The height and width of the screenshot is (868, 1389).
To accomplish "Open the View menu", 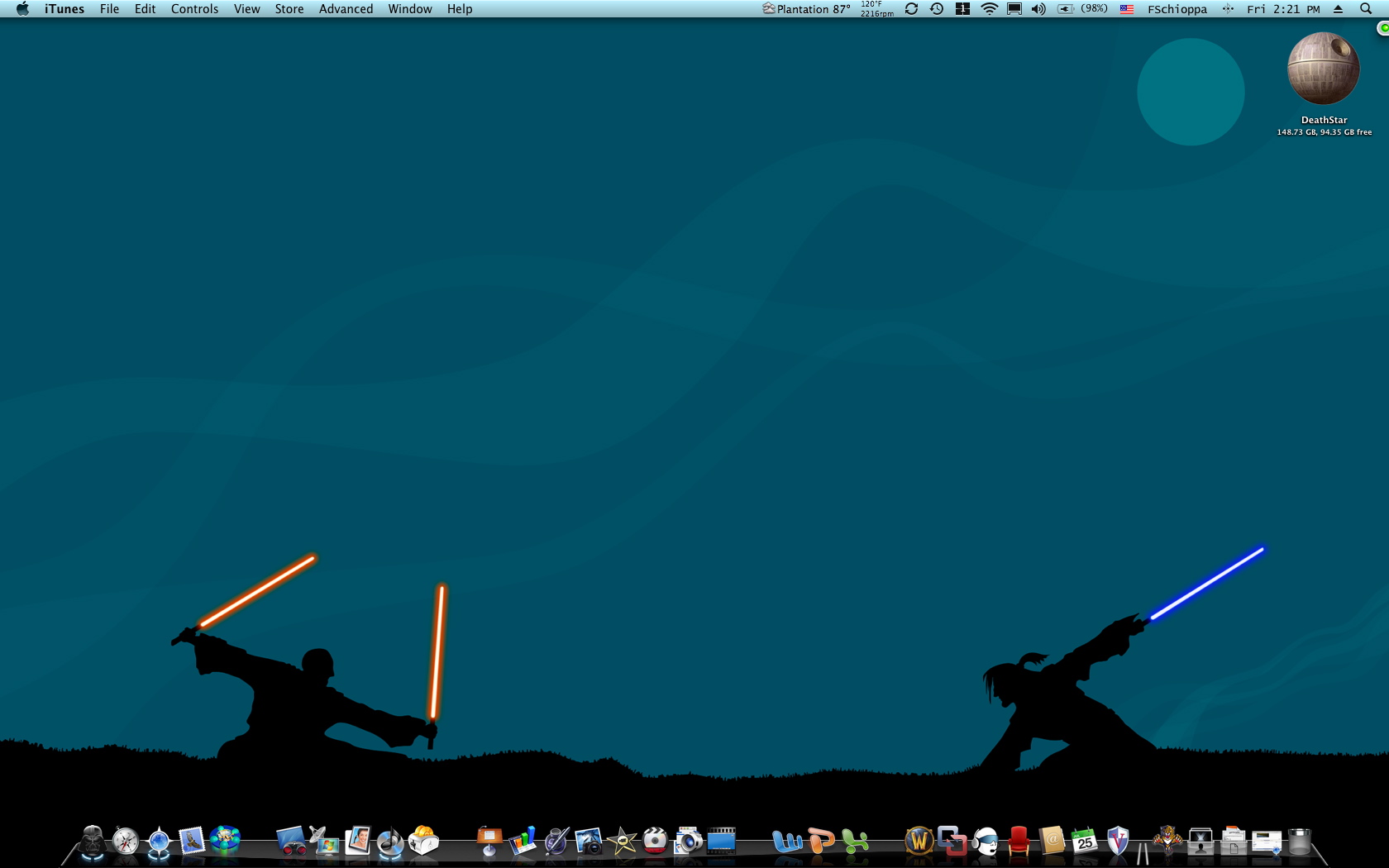I will 246,9.
